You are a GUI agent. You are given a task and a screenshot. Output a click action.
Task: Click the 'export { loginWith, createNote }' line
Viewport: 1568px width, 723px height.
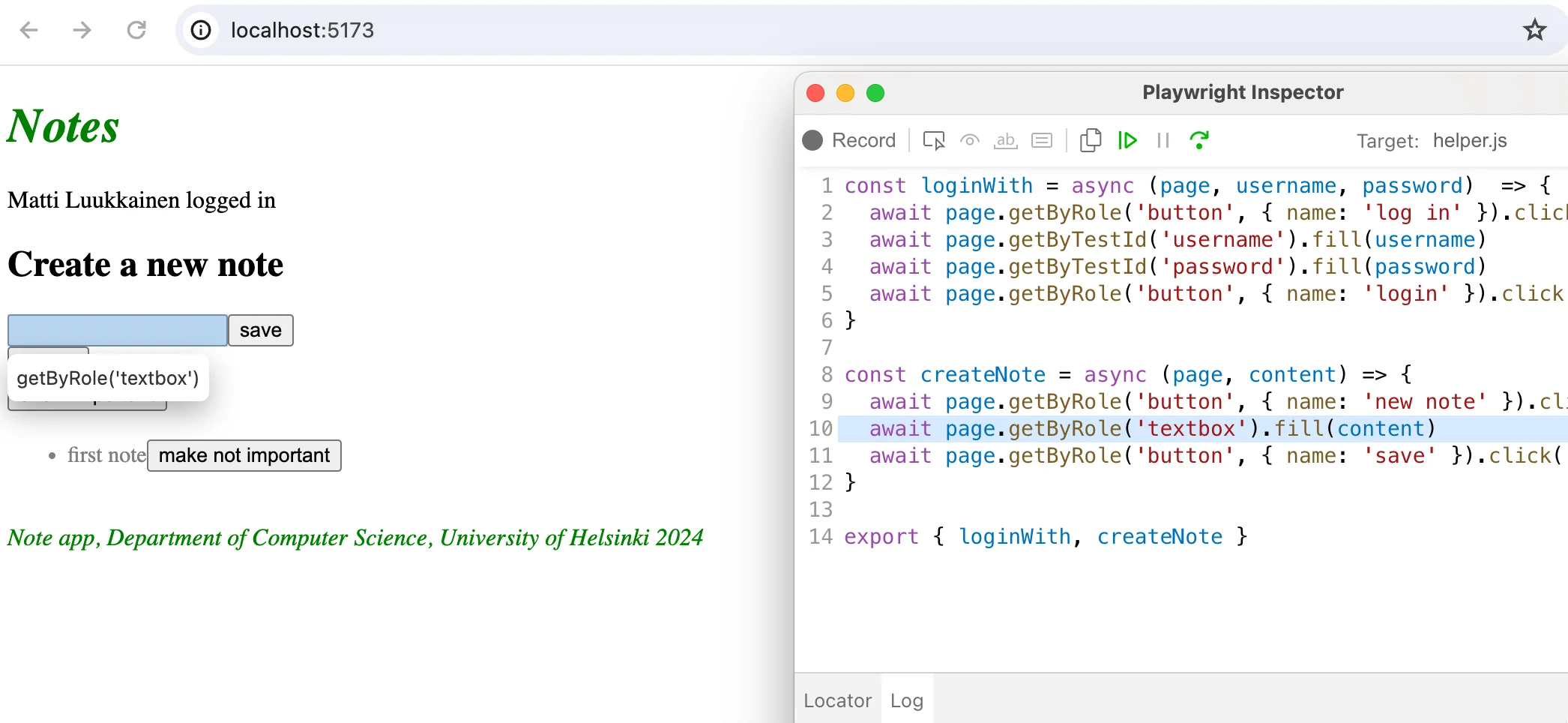pos(1046,536)
